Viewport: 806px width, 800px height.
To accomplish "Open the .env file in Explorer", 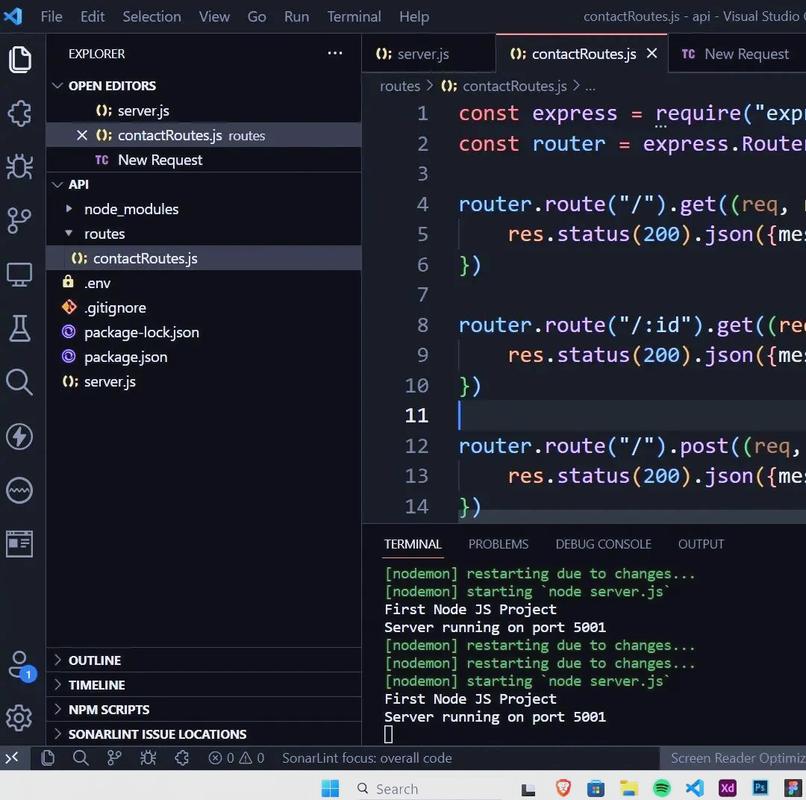I will tap(99, 282).
